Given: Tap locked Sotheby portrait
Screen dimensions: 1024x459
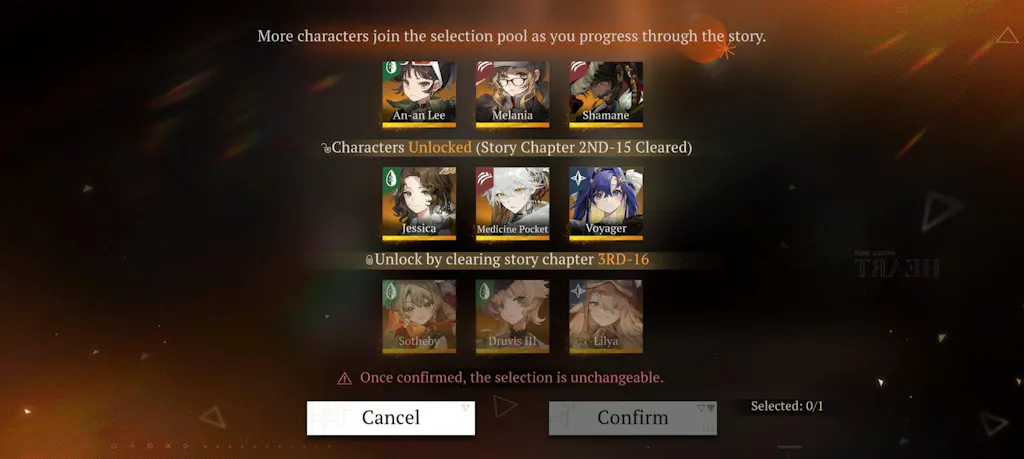Looking at the screenshot, I should click(419, 317).
